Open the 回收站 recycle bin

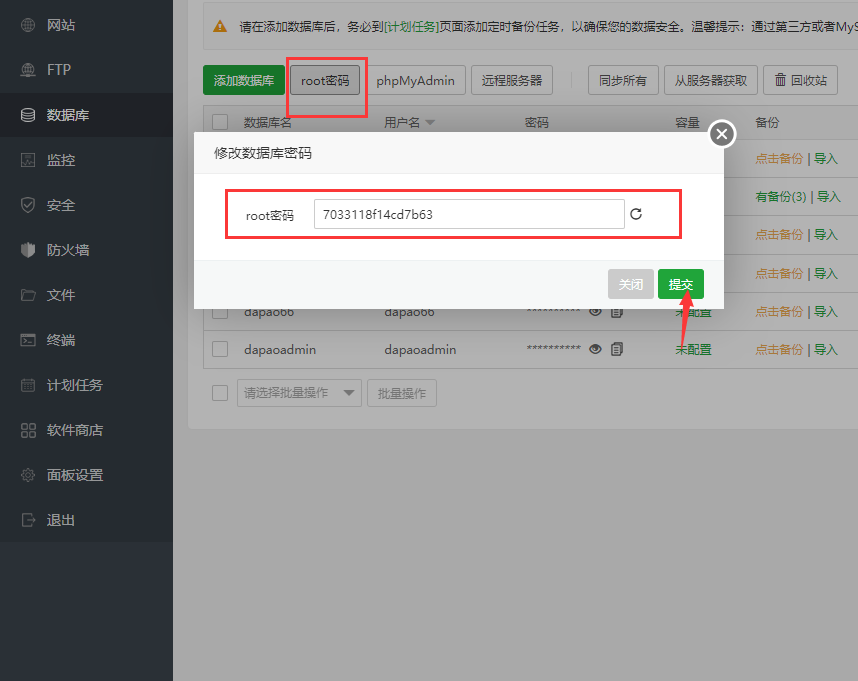801,80
